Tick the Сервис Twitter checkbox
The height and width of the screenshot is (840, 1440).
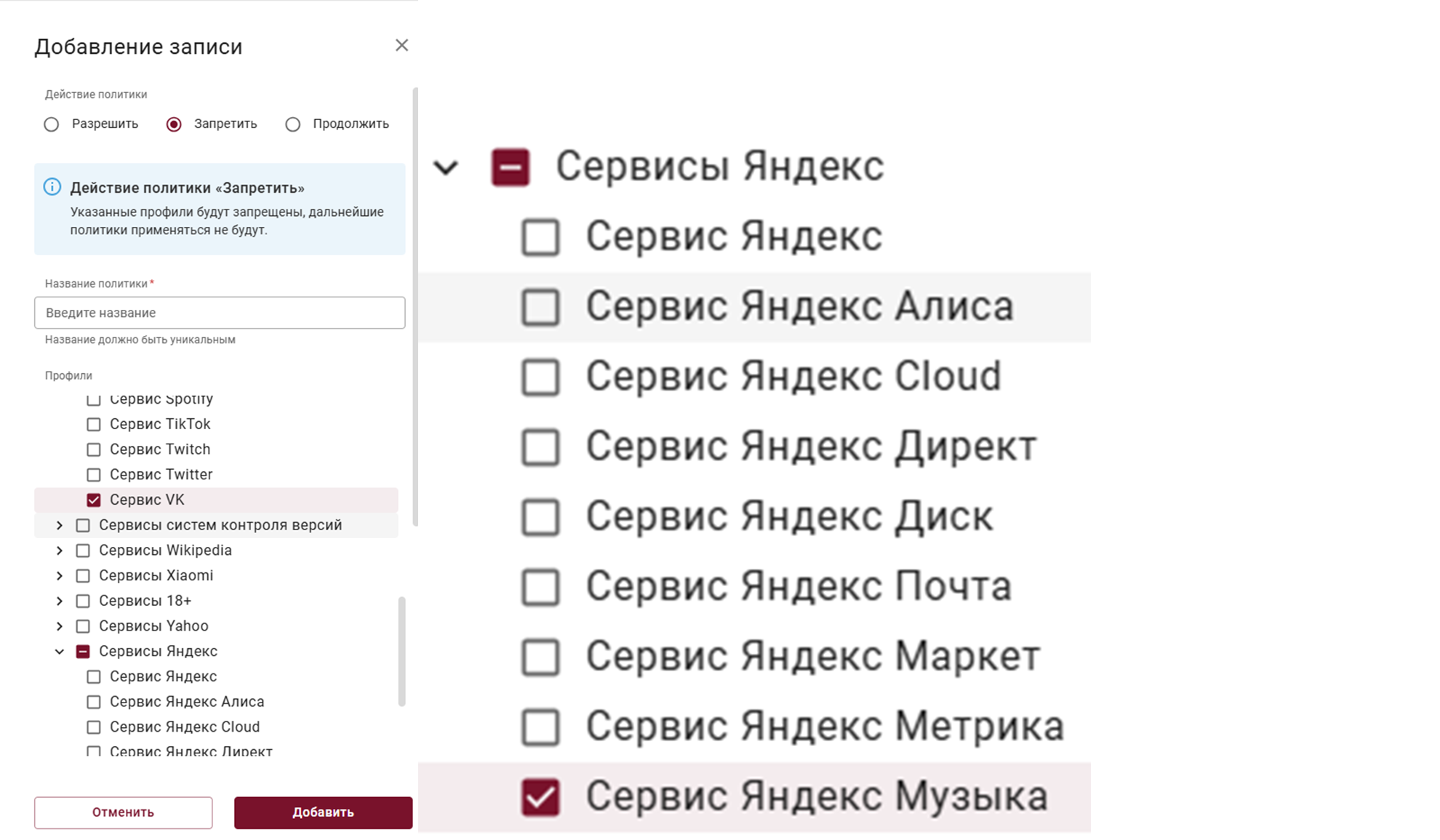[x=94, y=475]
